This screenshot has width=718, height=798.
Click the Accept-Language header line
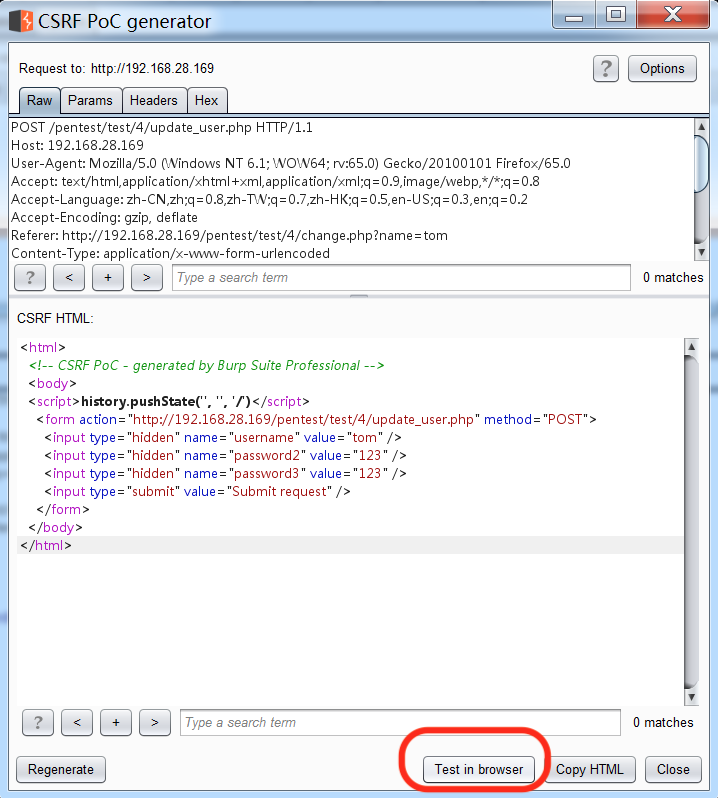[x=269, y=200]
